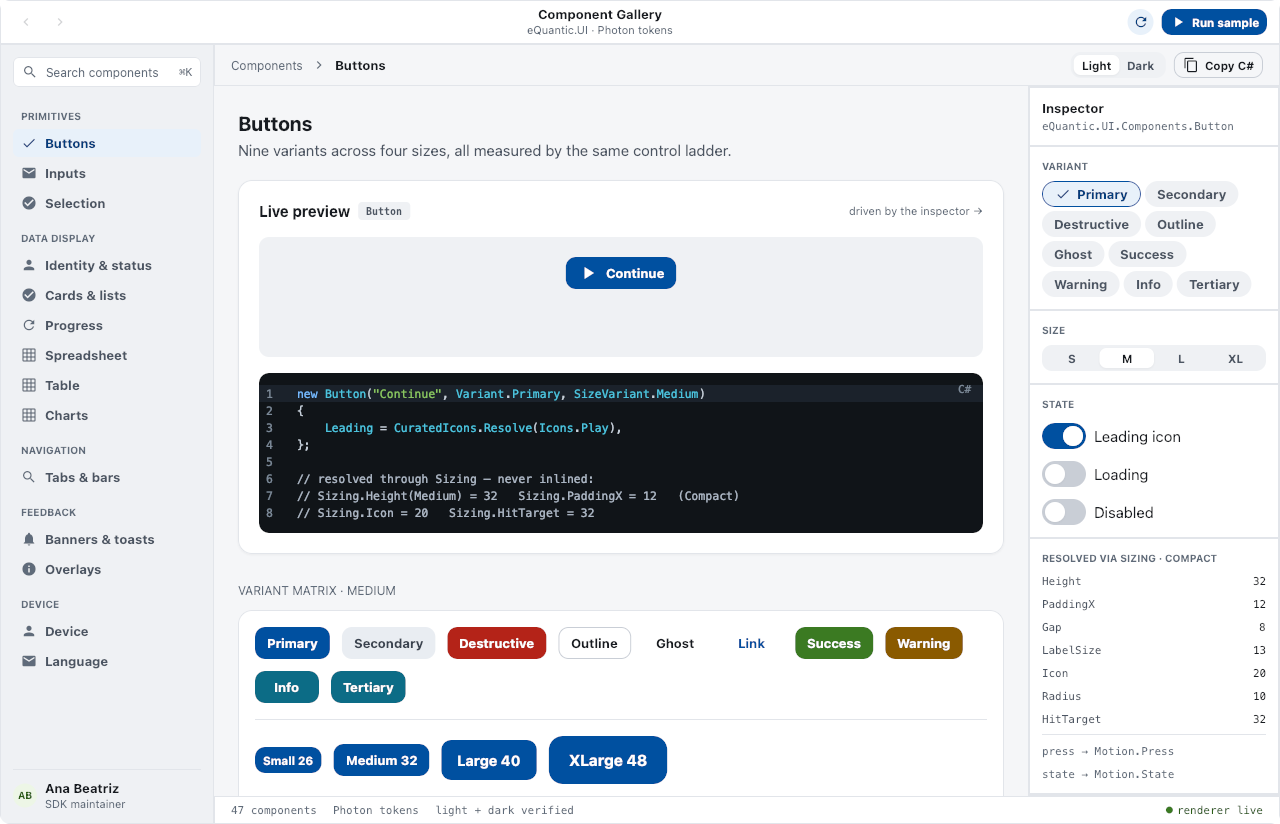The image size is (1280, 824).
Task: Click the search magnifier icon in sidebar
Action: coord(30,72)
